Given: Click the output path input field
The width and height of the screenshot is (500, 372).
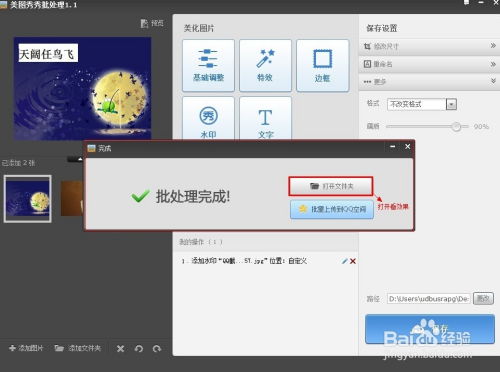Looking at the screenshot, I should [429, 299].
